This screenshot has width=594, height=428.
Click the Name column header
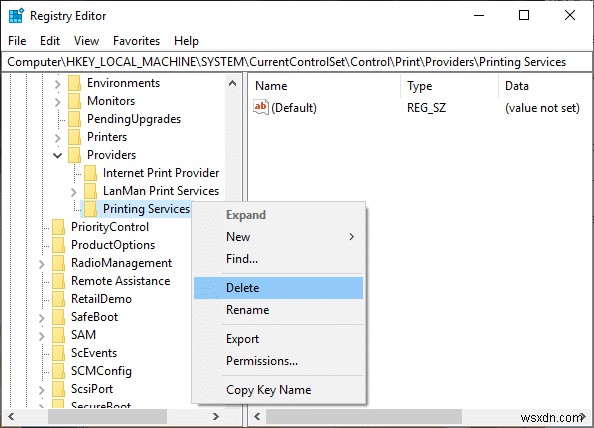pyautogui.click(x=325, y=86)
